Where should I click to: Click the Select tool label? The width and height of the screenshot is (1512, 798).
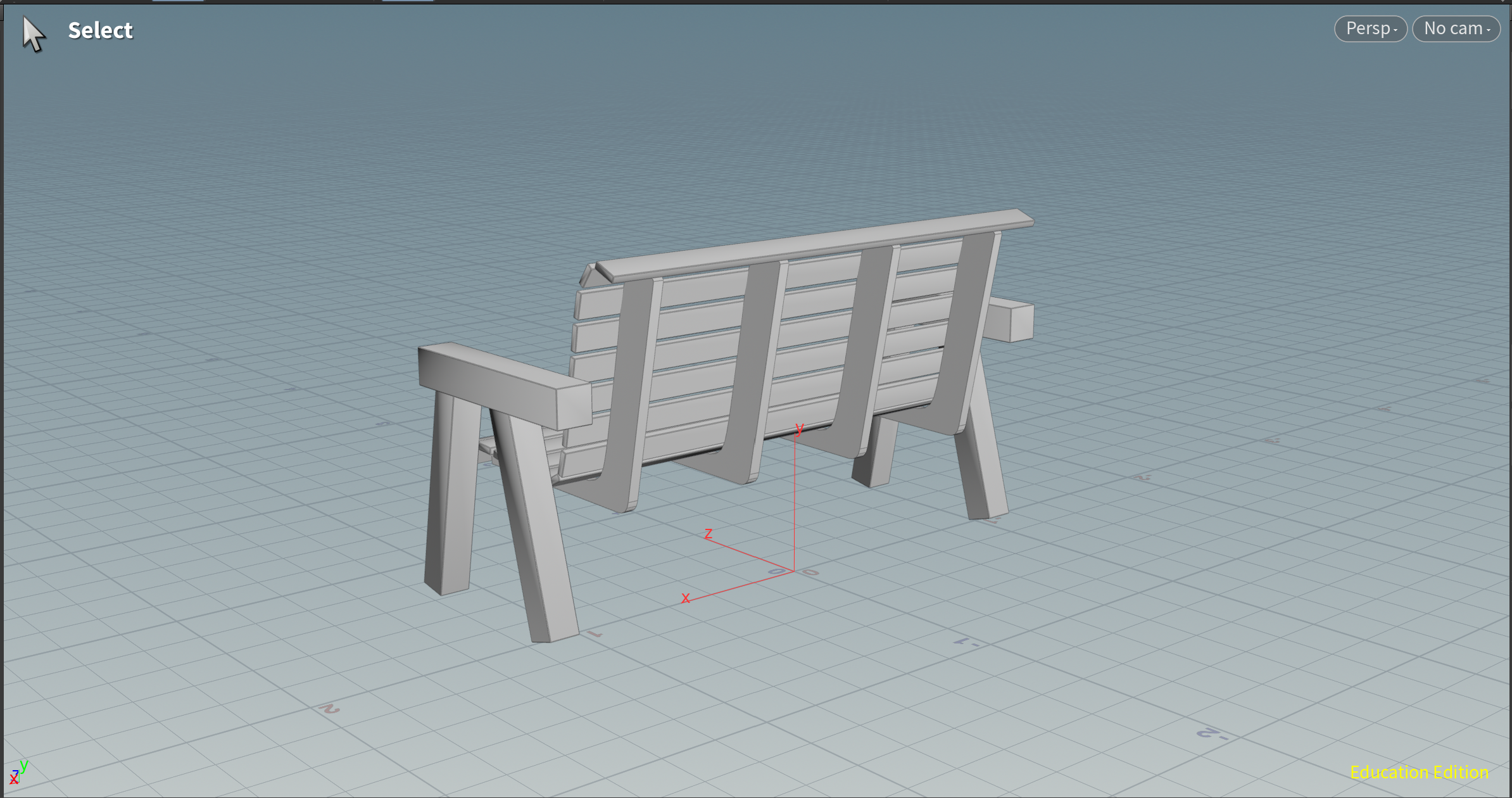pos(100,30)
